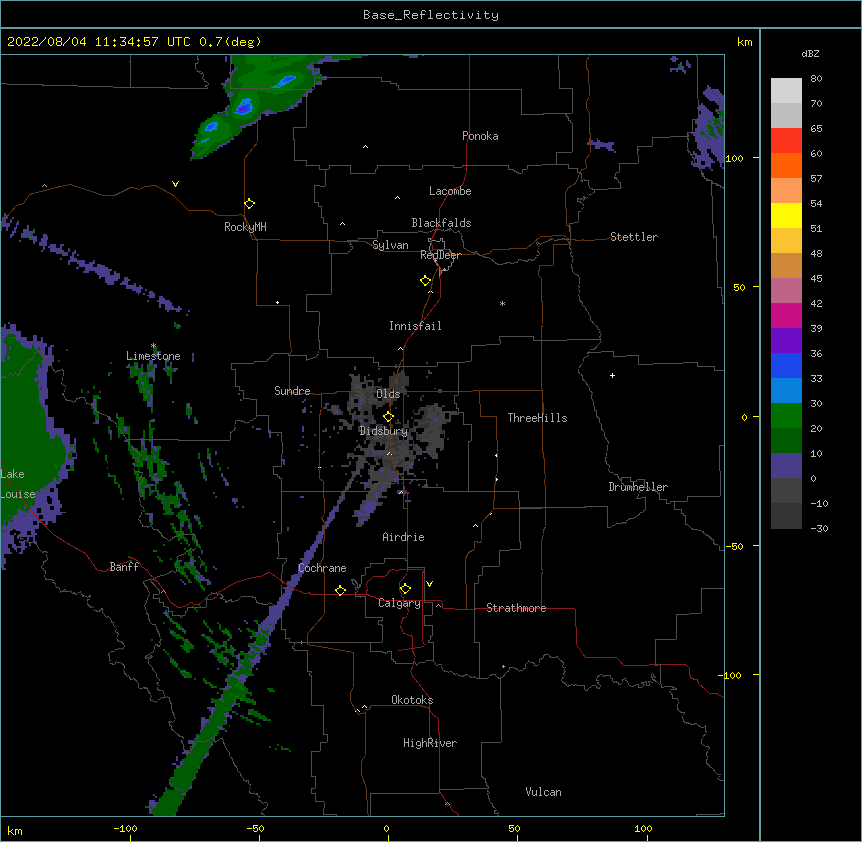Click the green 20-30 dBZ legend swatch
The height and width of the screenshot is (842, 862).
tap(786, 416)
